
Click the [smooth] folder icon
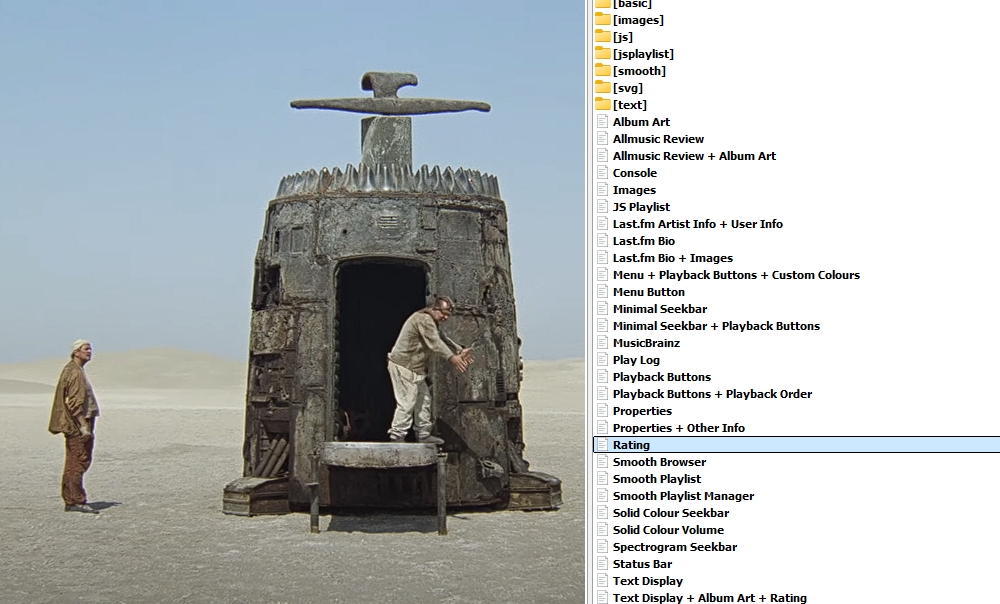click(602, 71)
